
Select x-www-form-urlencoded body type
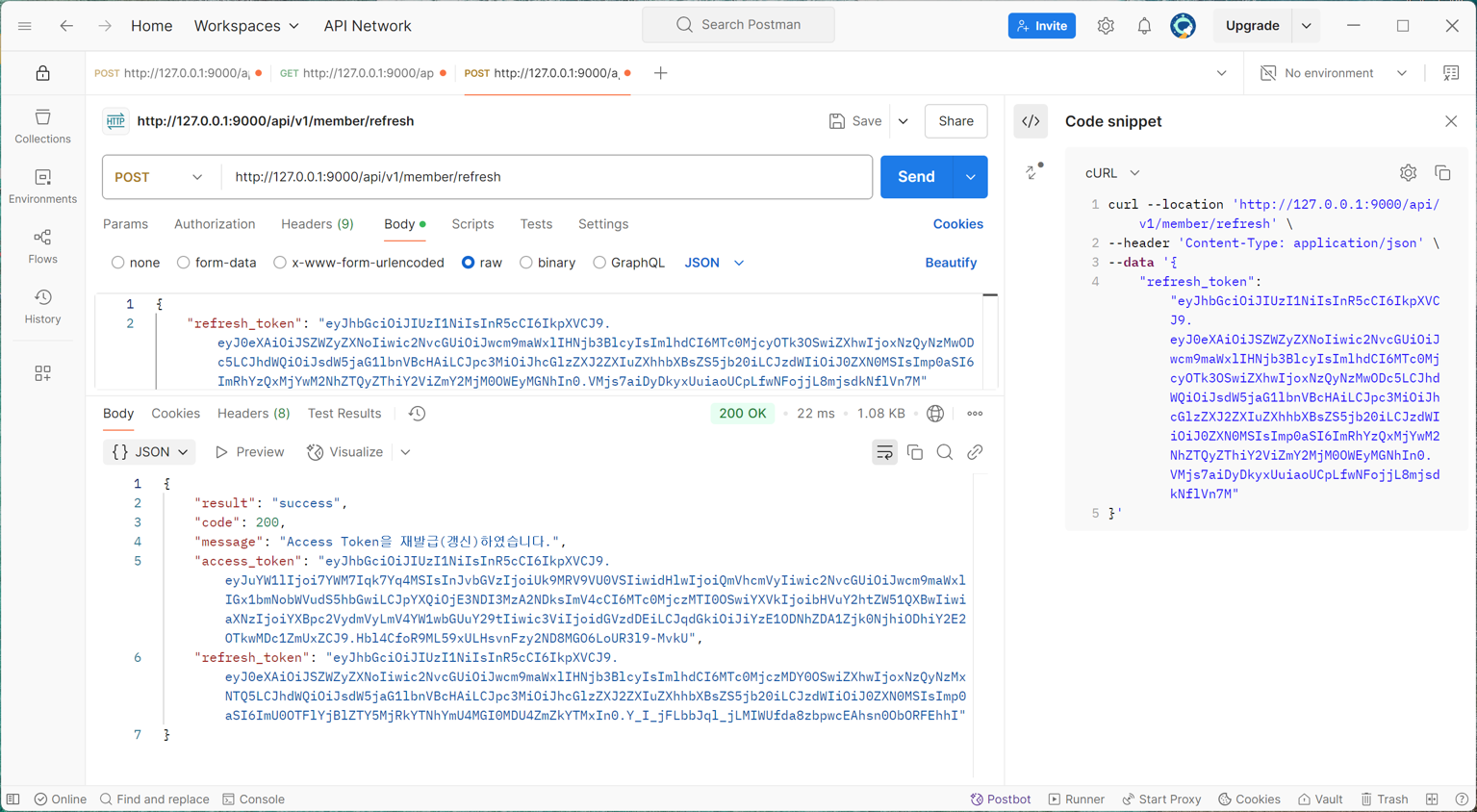[x=279, y=263]
